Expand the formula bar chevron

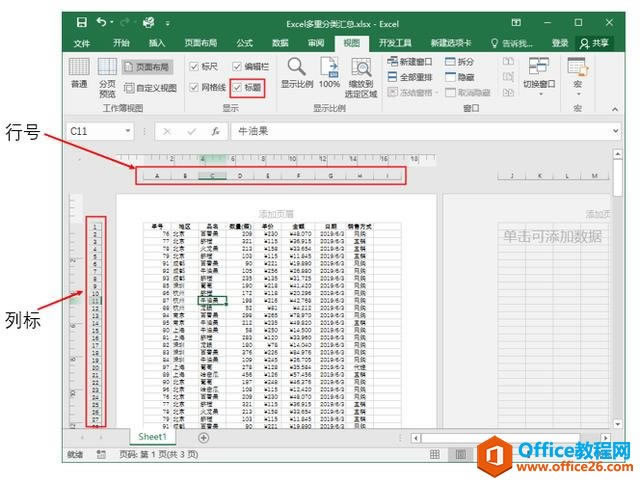(615, 131)
